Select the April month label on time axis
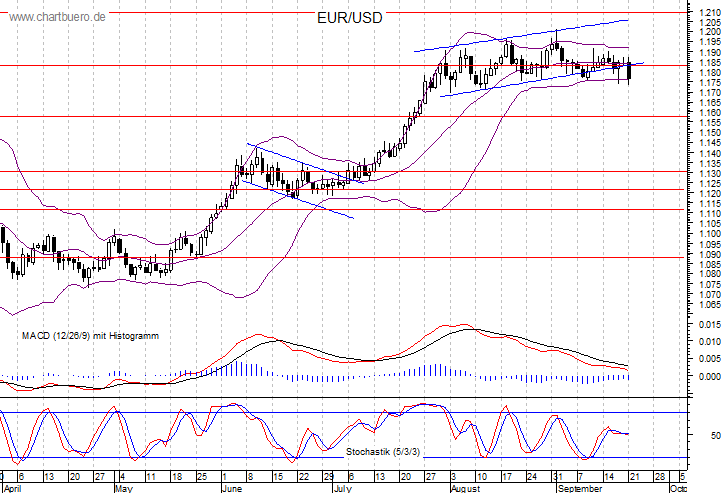723x493 pixels. 11,489
